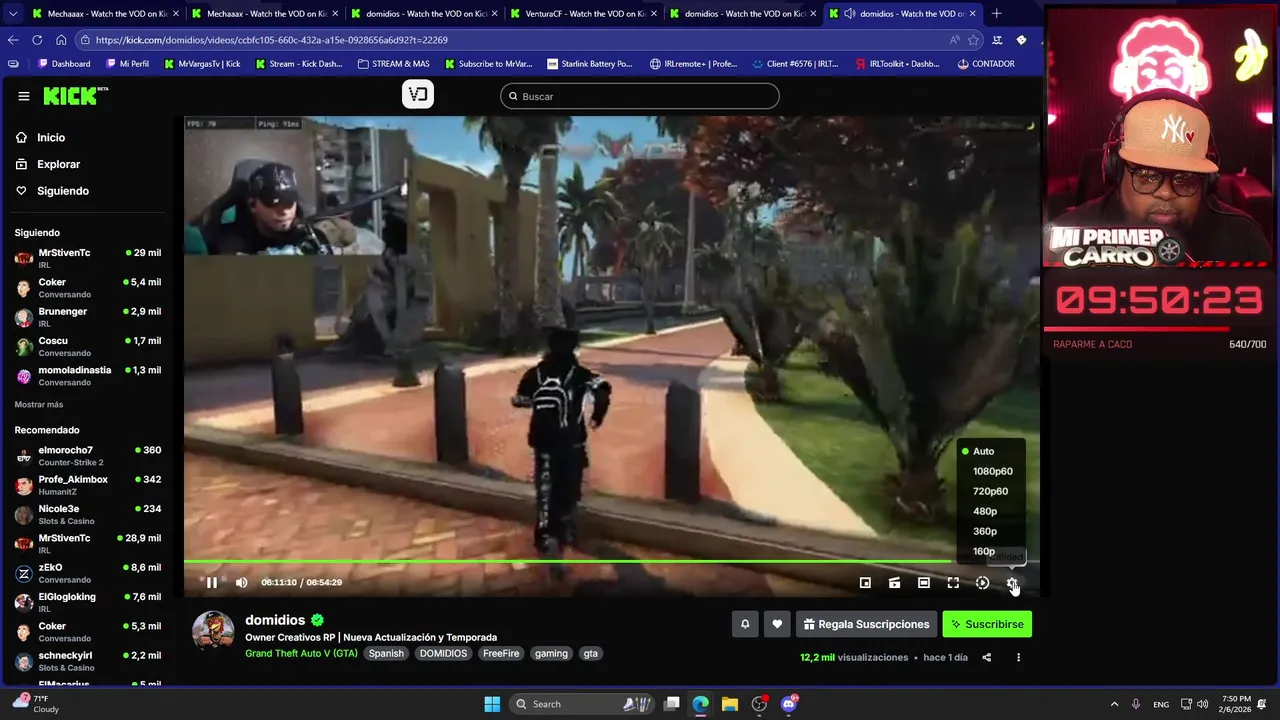Click the browser back arrow
This screenshot has width=1280, height=720.
pyautogui.click(x=13, y=40)
